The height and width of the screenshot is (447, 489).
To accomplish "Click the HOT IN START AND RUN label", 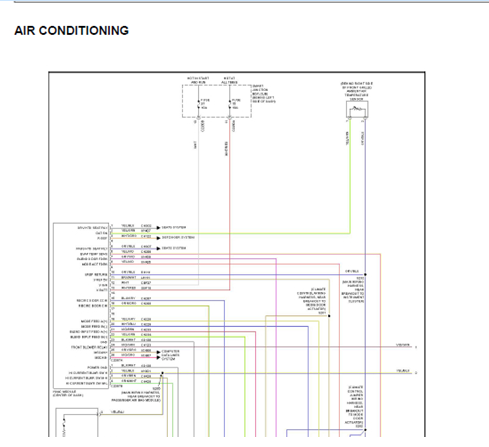I will click(x=198, y=80).
